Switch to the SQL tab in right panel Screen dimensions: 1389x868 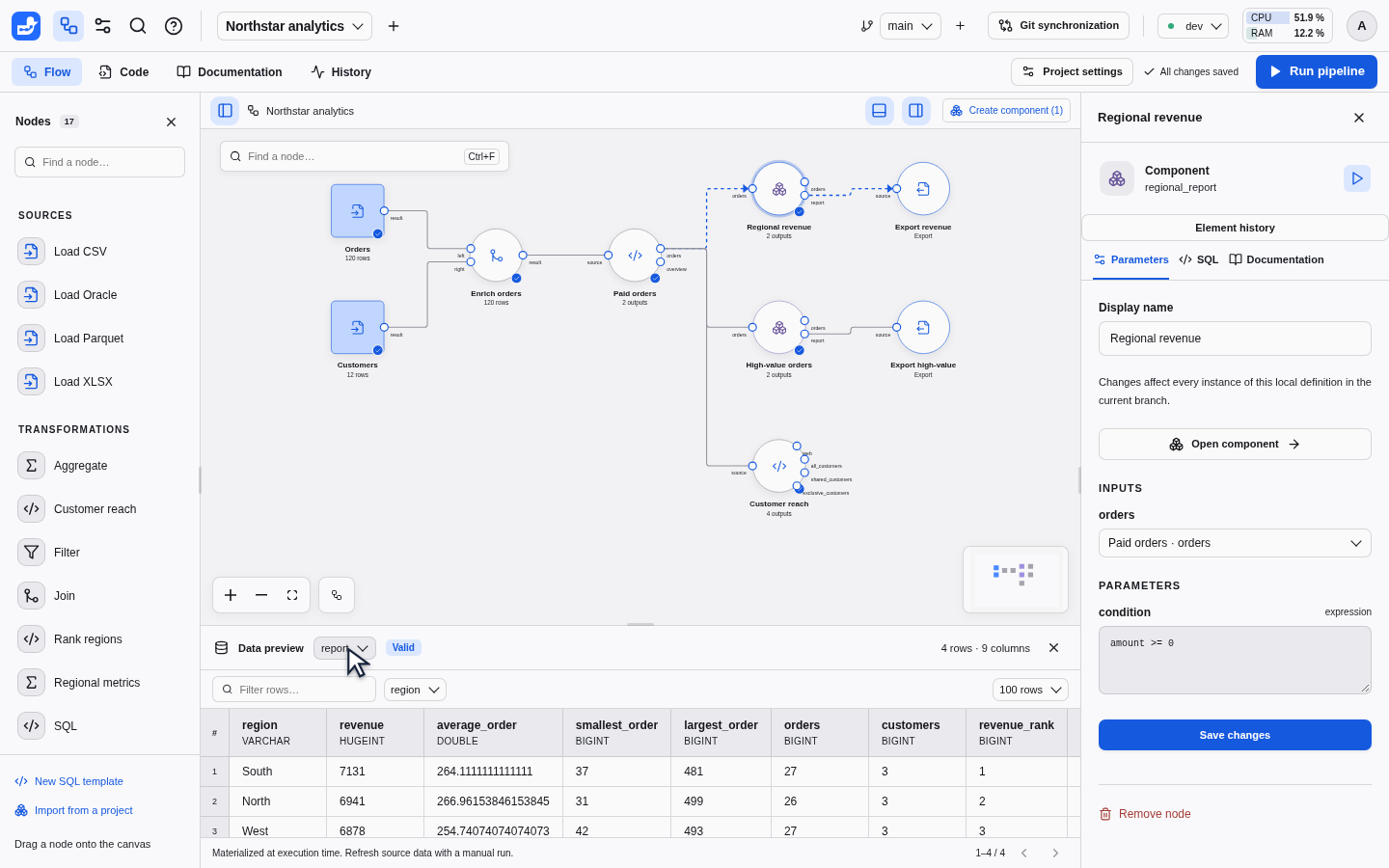pos(1199,260)
